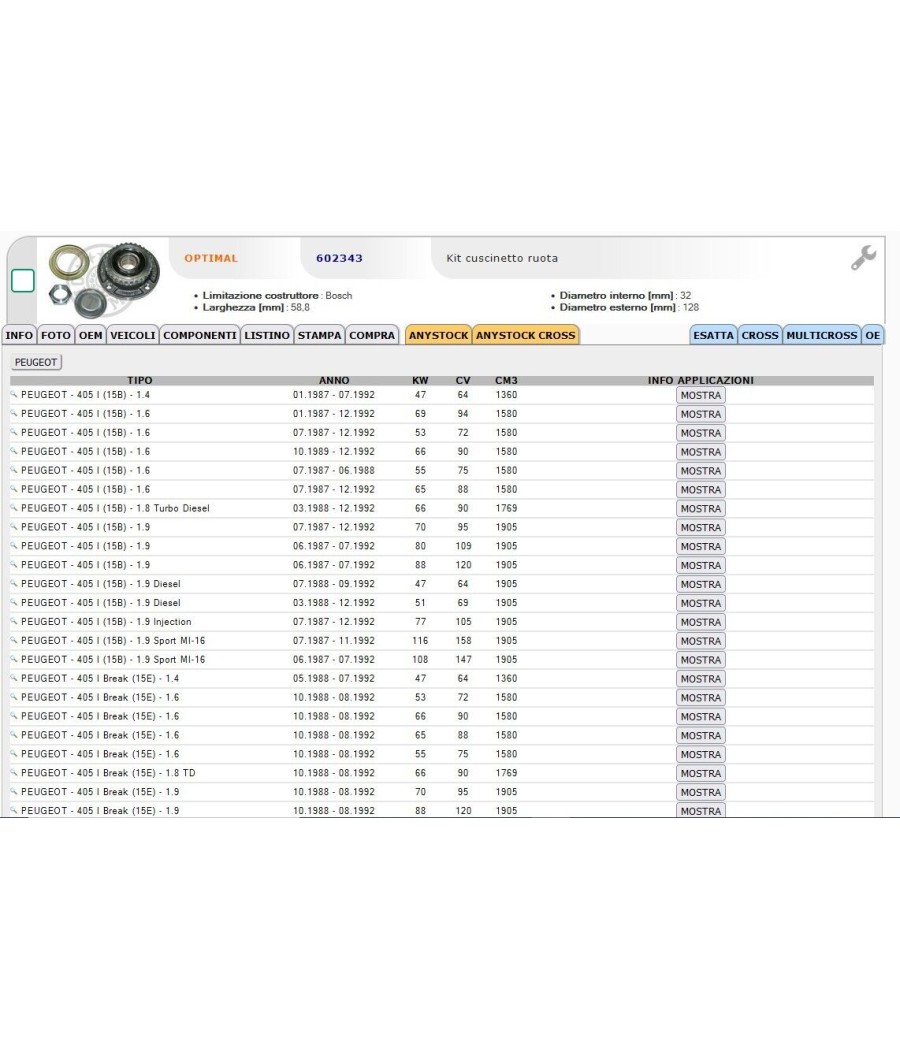
Task: Click MOSTRA for the 1.8 Turbo Diesel row
Action: coord(700,508)
